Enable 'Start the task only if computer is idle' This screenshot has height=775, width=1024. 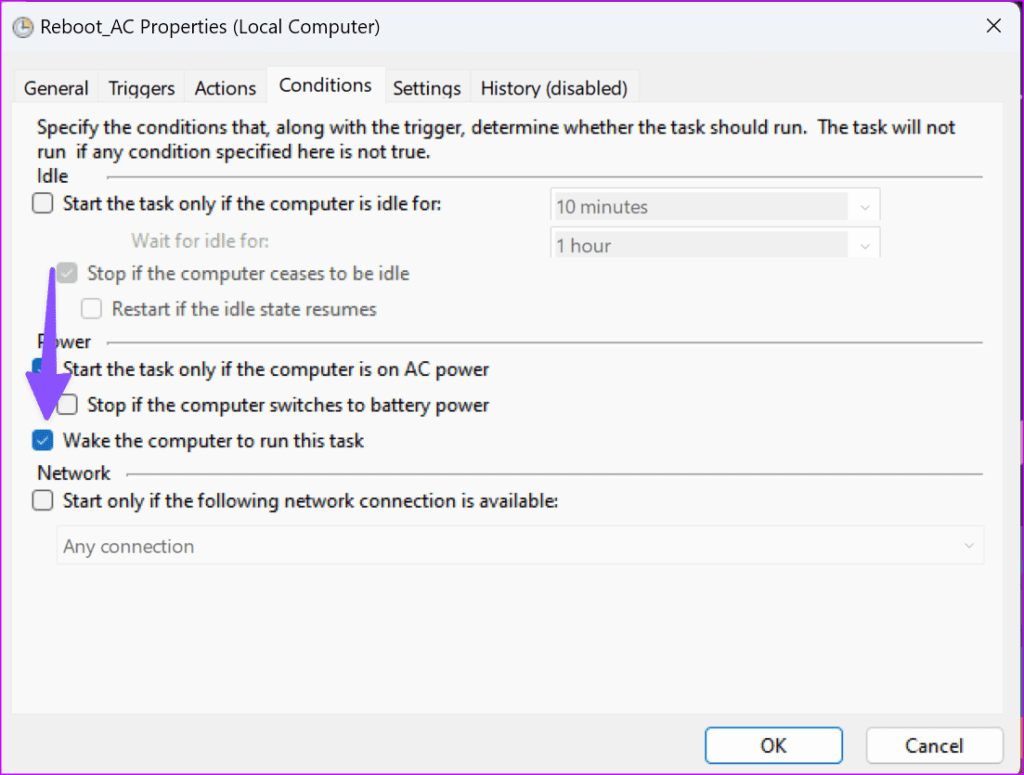(42, 203)
